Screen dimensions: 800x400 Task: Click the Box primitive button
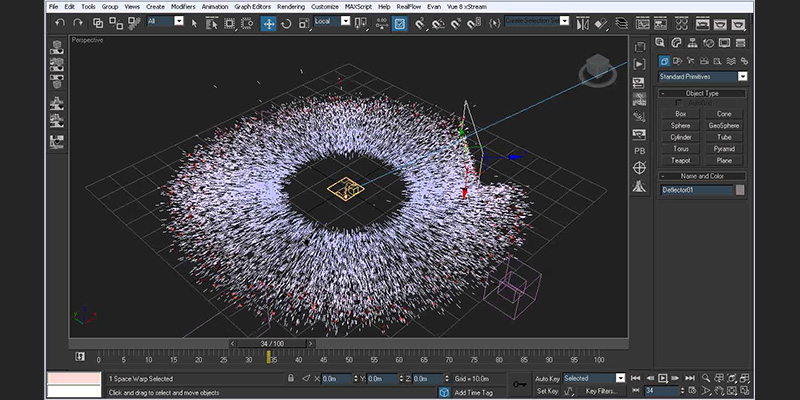pos(681,114)
